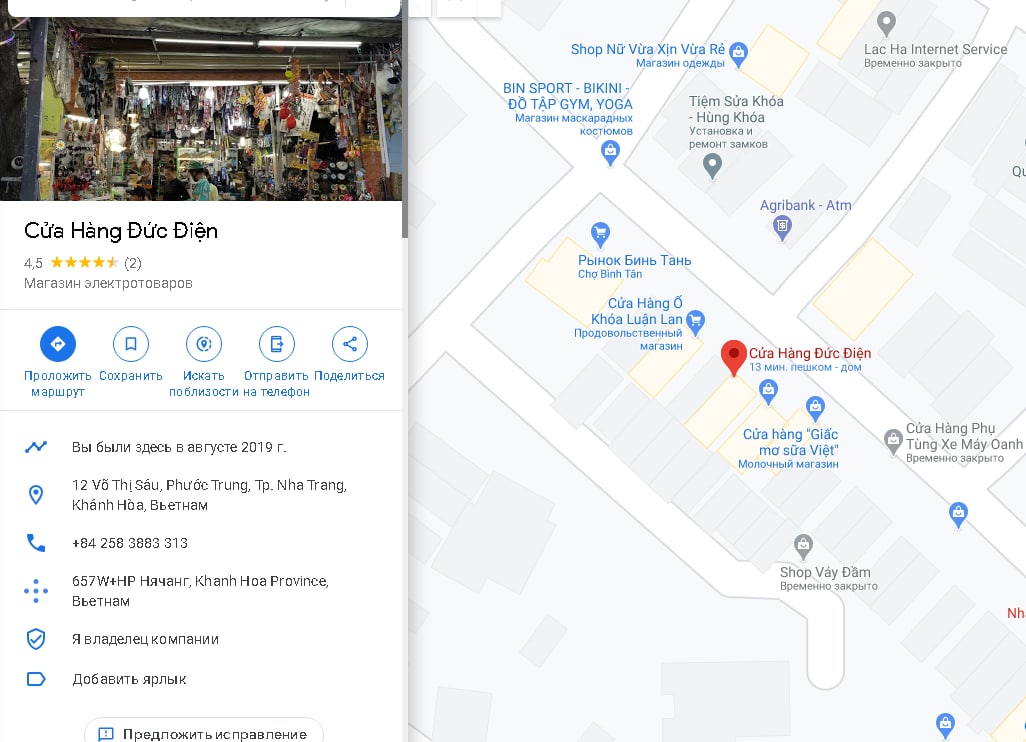Click the search nearby icon
The height and width of the screenshot is (742, 1026).
pos(203,344)
